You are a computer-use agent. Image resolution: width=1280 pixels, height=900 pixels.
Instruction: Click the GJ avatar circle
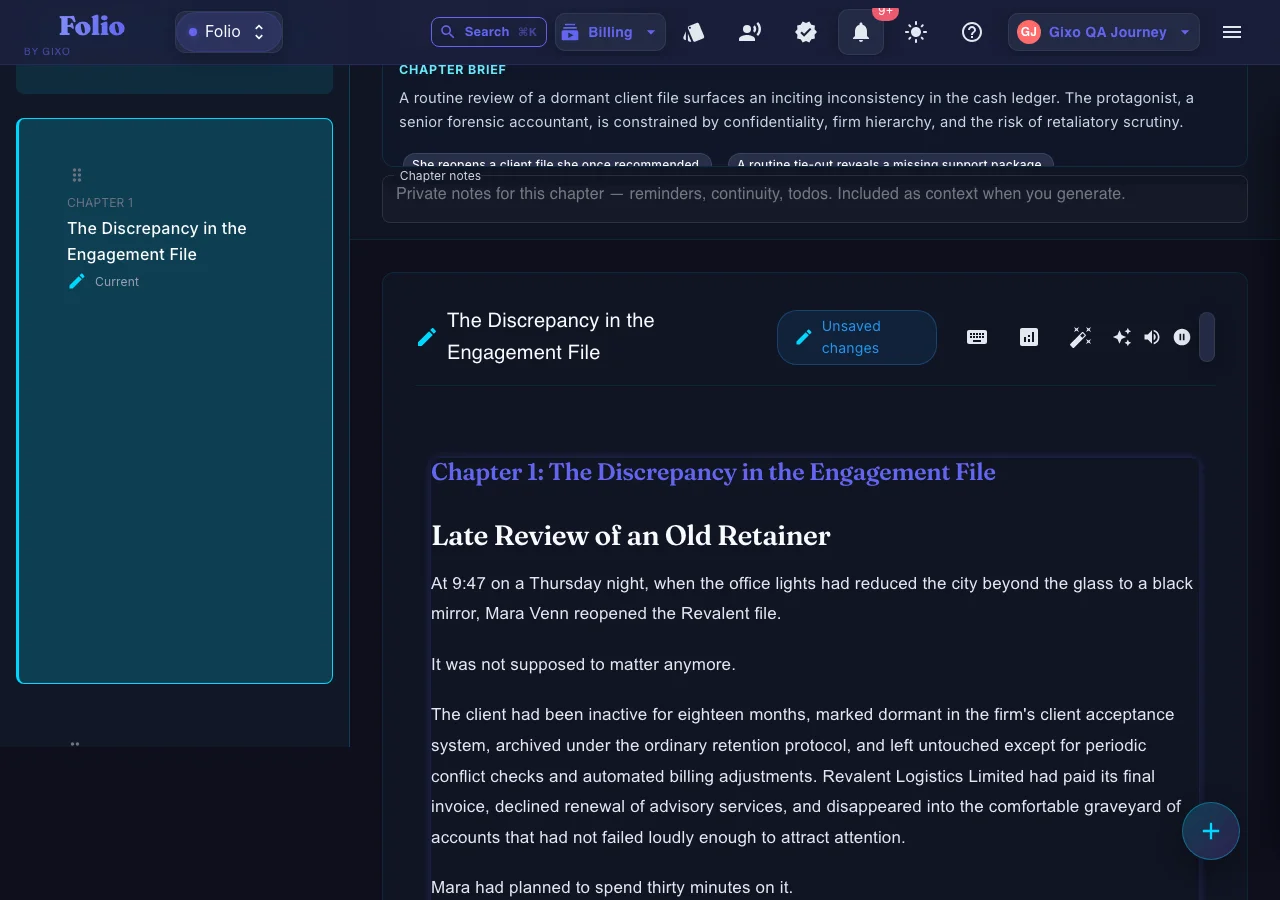[x=1029, y=32]
